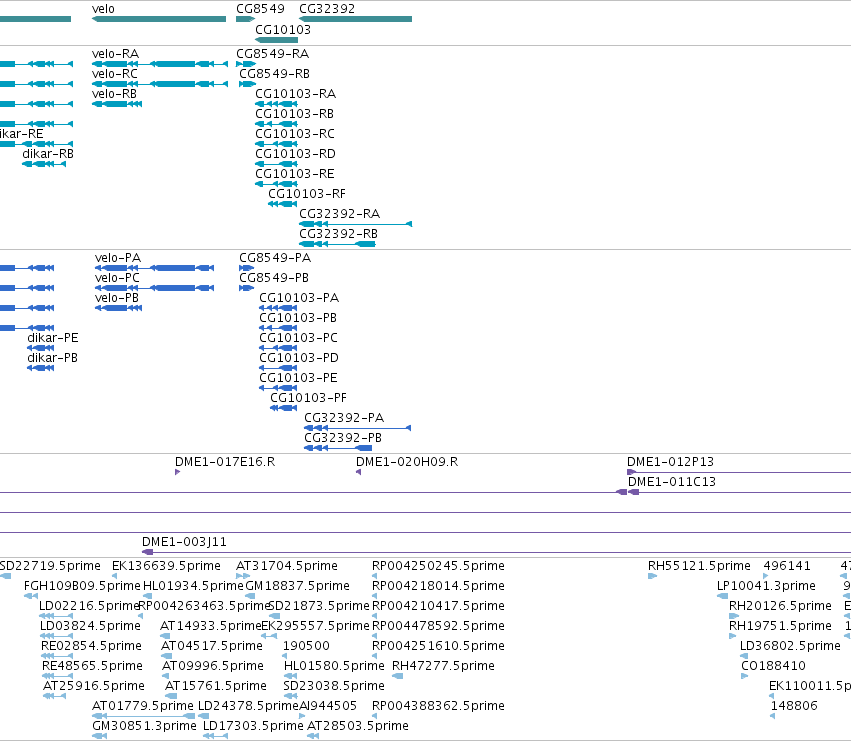This screenshot has width=851, height=741.
Task: Click CG32392-PB protein feature
Action: pos(338,448)
